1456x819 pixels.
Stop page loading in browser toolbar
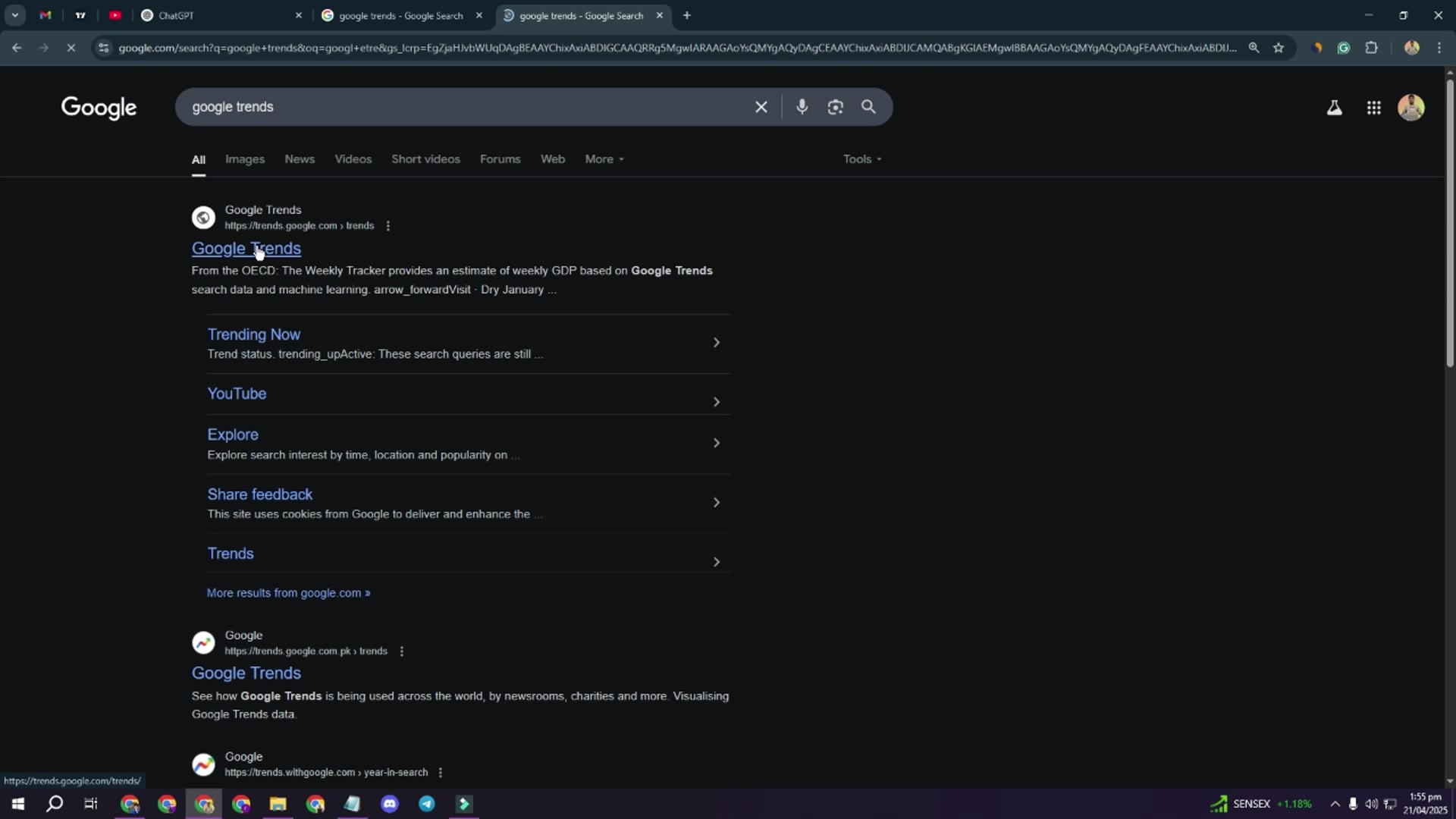pyautogui.click(x=71, y=48)
